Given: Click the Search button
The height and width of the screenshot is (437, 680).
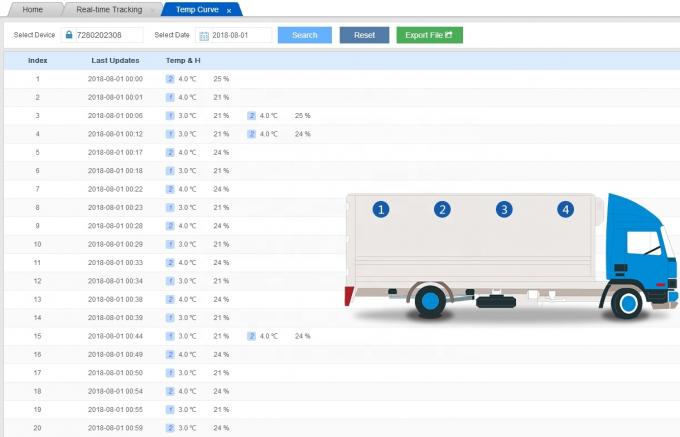Looking at the screenshot, I should (304, 35).
